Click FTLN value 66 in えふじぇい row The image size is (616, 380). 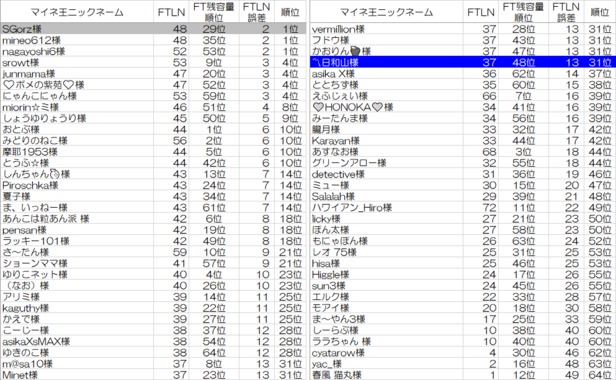point(480,96)
